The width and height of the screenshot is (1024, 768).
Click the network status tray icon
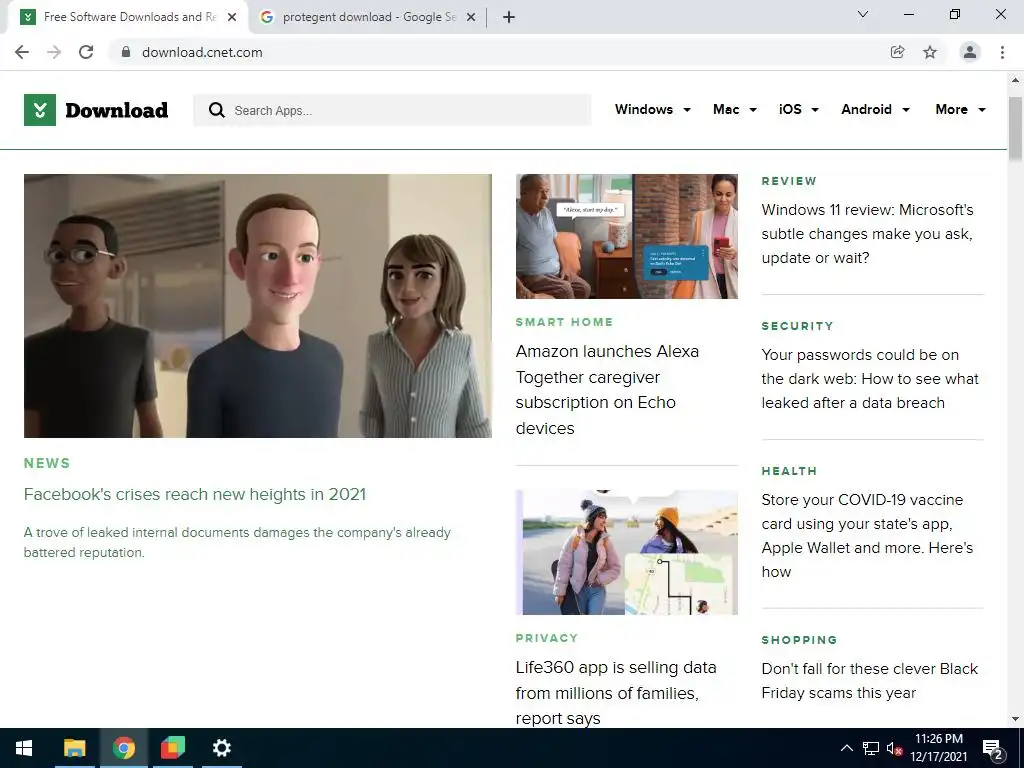click(871, 748)
